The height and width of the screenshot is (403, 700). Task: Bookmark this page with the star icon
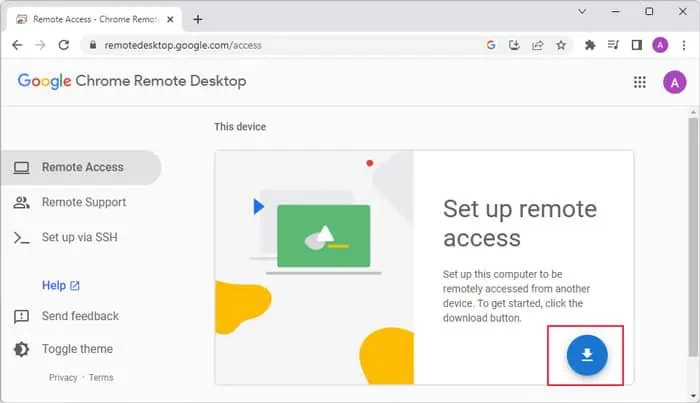(561, 45)
